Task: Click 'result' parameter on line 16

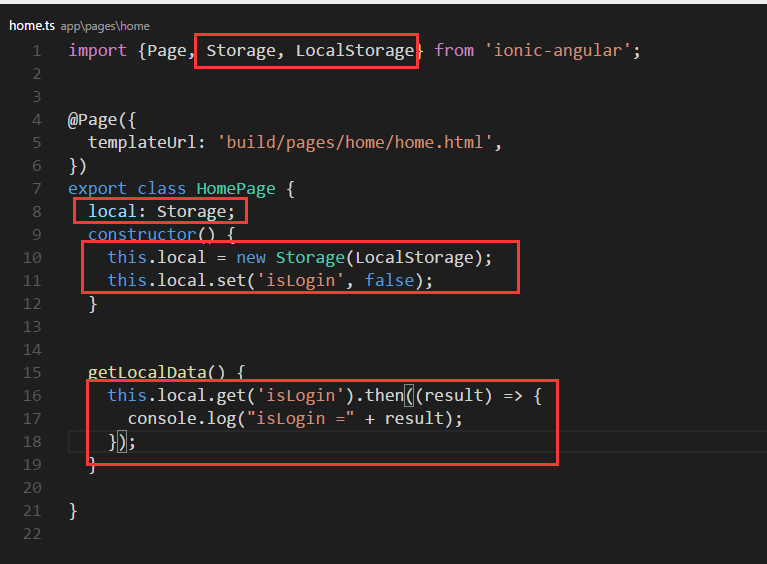Action: point(453,396)
